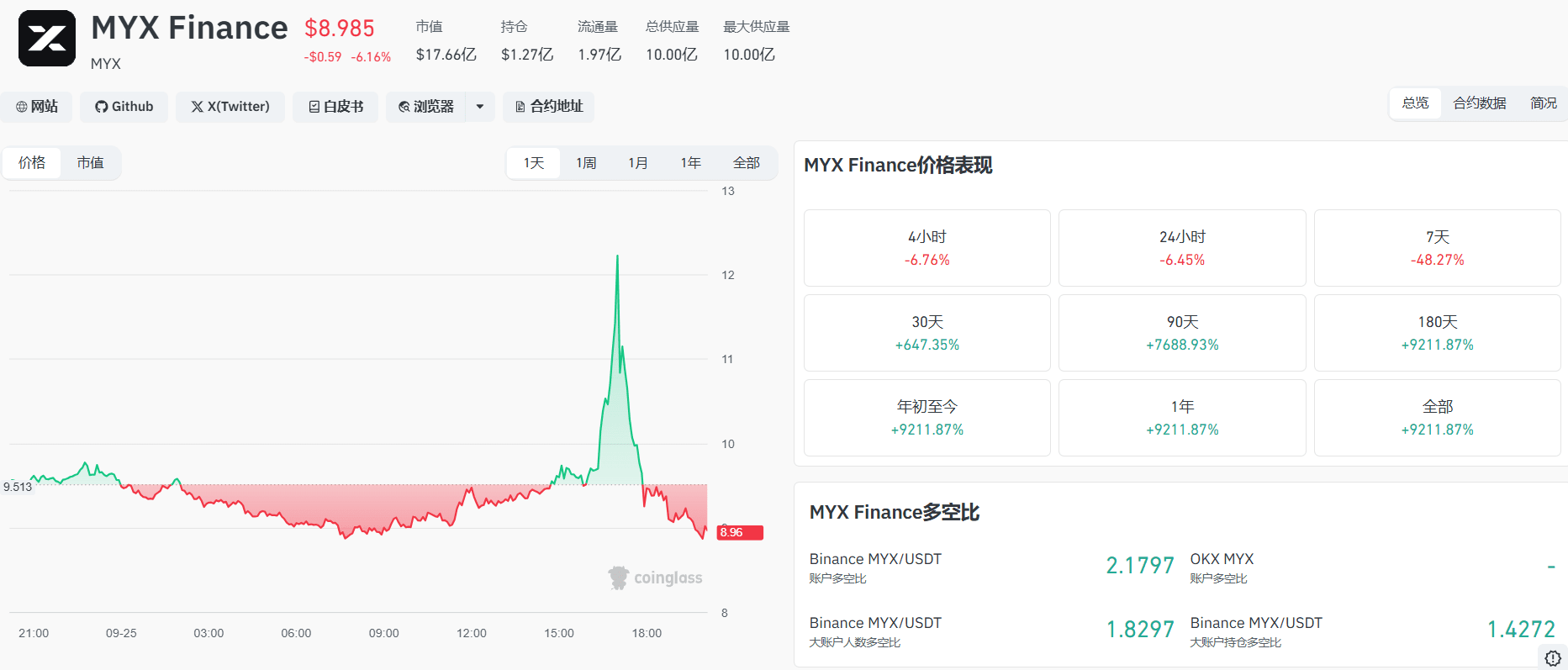Set chart range to 1年
Viewport: 1568px width, 670px height.
point(691,163)
